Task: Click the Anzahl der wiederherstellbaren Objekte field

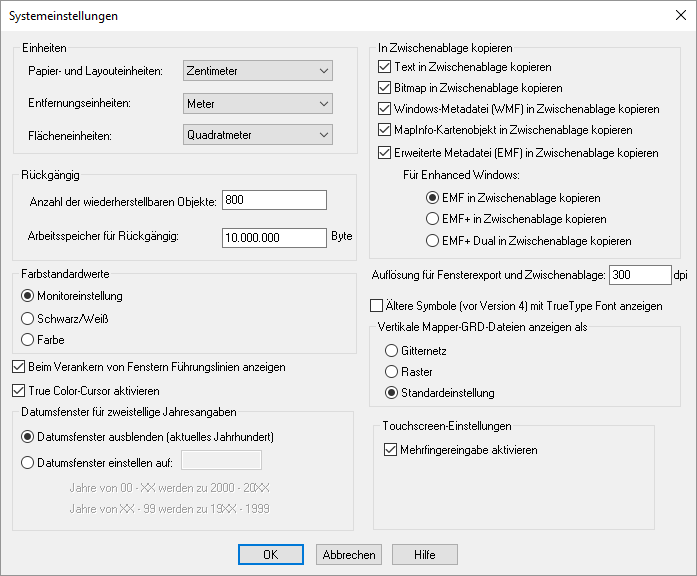Action: tap(274, 200)
